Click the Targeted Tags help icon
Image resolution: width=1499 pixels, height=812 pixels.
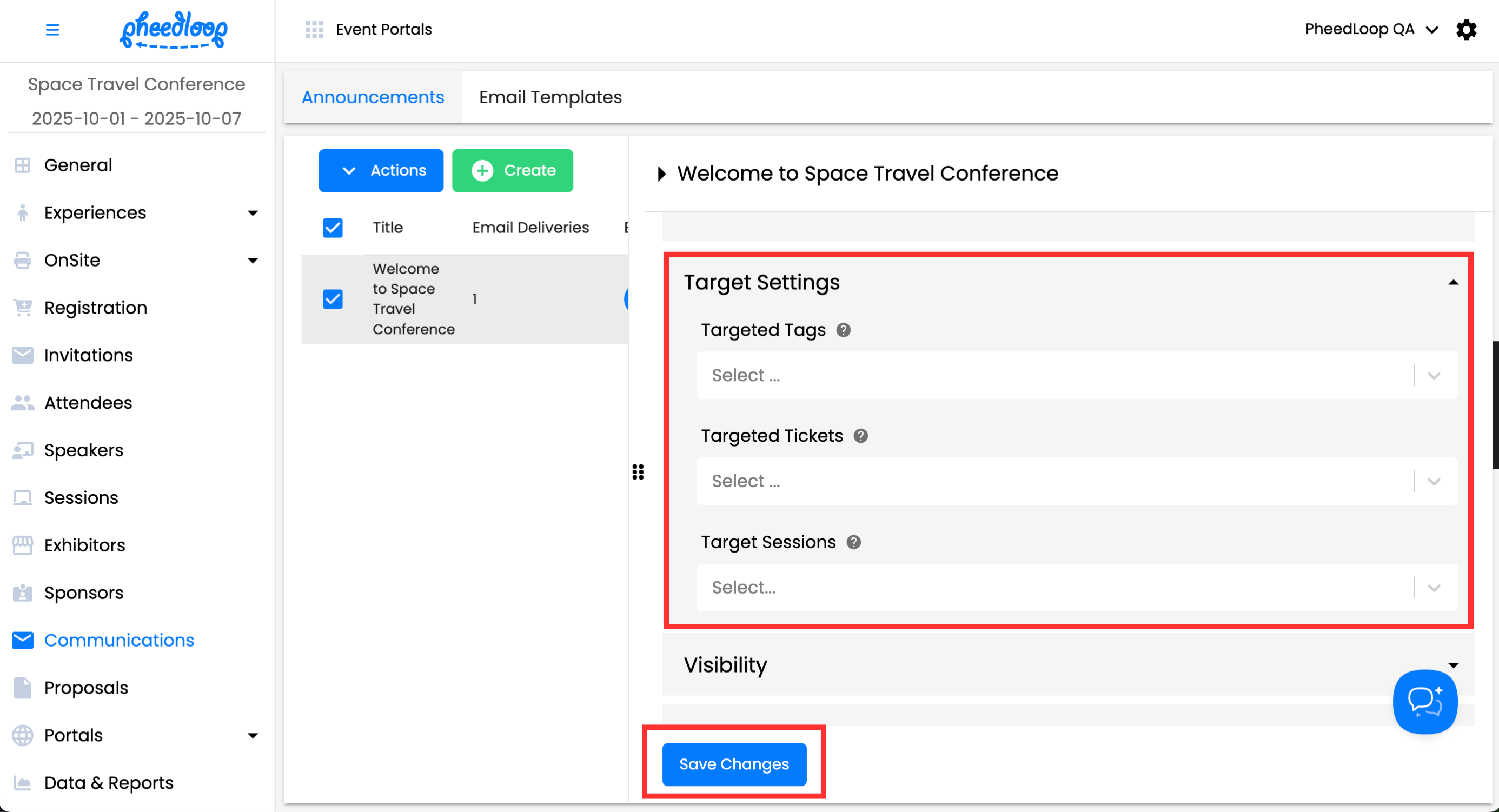click(843, 330)
